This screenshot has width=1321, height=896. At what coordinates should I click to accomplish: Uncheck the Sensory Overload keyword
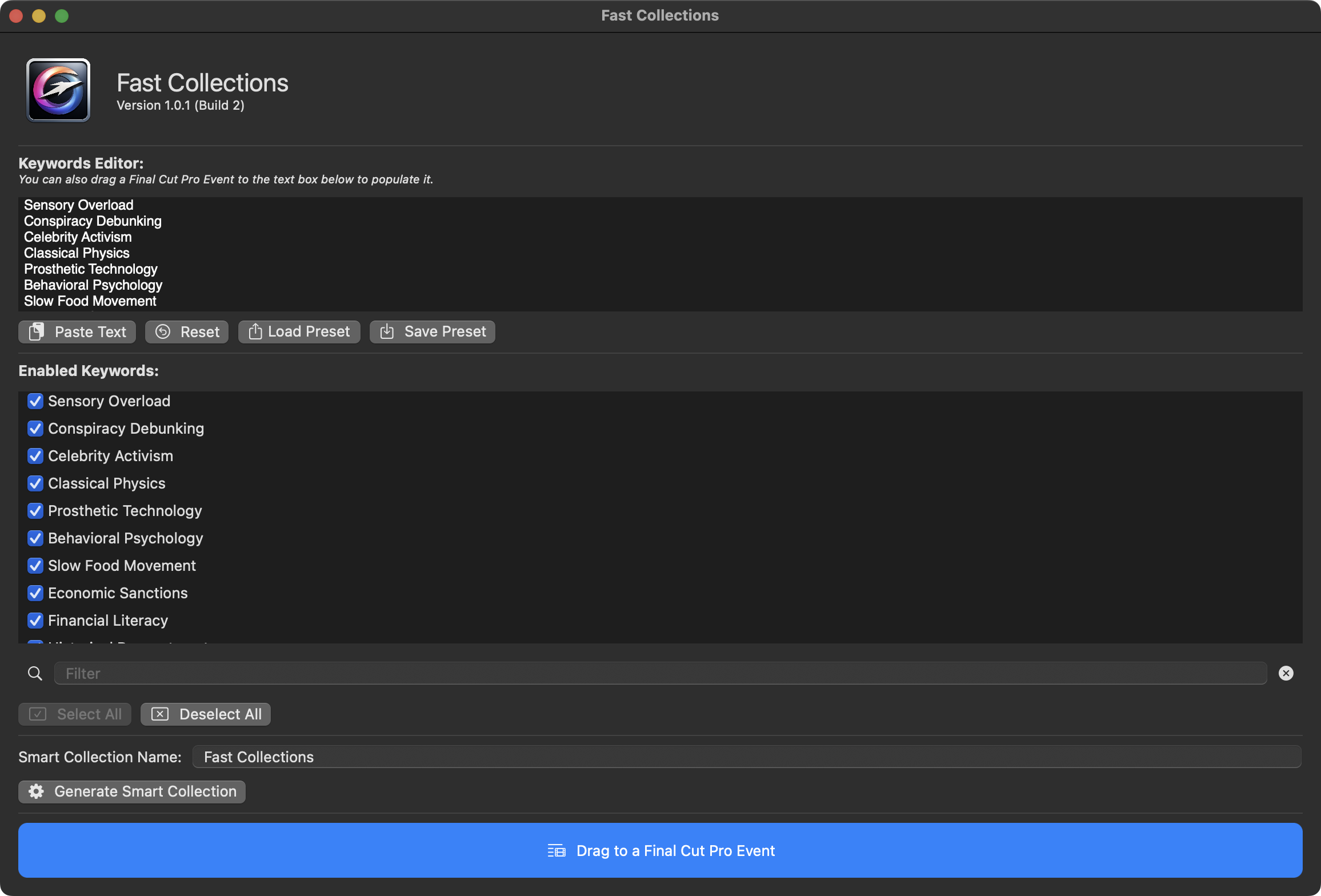(35, 401)
